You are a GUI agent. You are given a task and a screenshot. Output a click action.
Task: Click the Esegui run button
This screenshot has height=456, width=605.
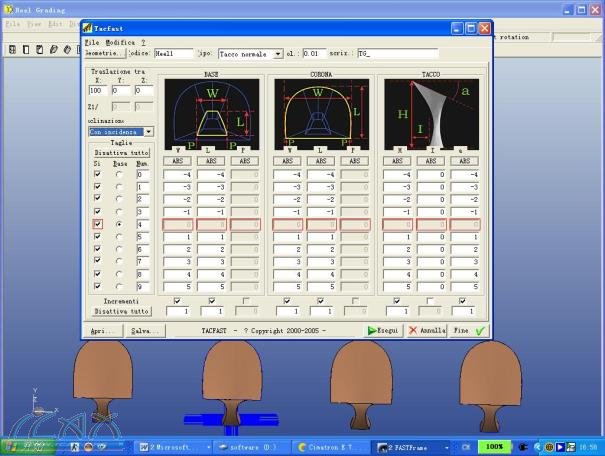click(x=383, y=330)
